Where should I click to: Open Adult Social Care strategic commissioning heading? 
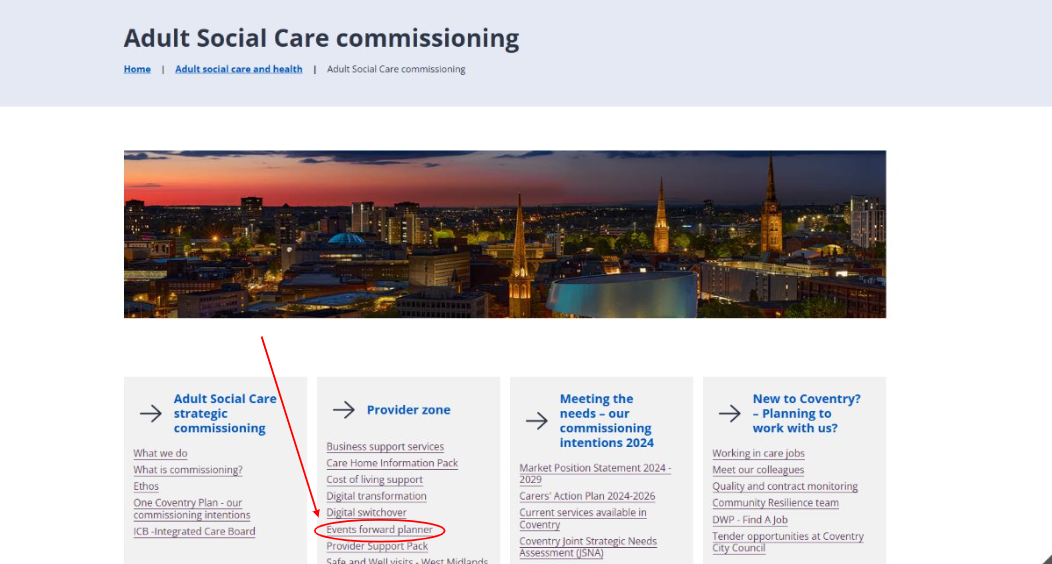pos(225,413)
